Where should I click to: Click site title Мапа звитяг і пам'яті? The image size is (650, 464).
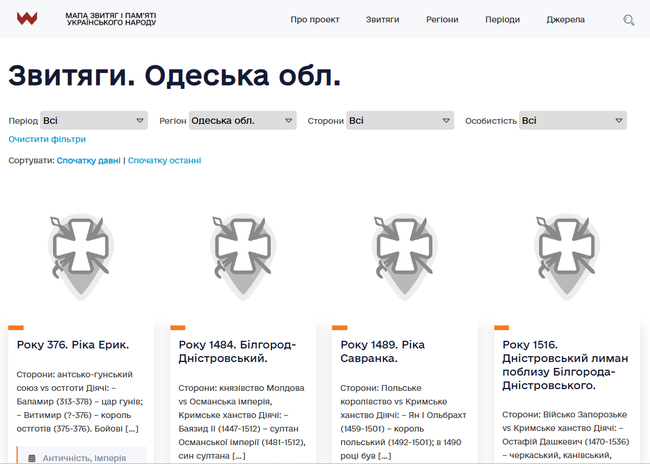coord(111,19)
